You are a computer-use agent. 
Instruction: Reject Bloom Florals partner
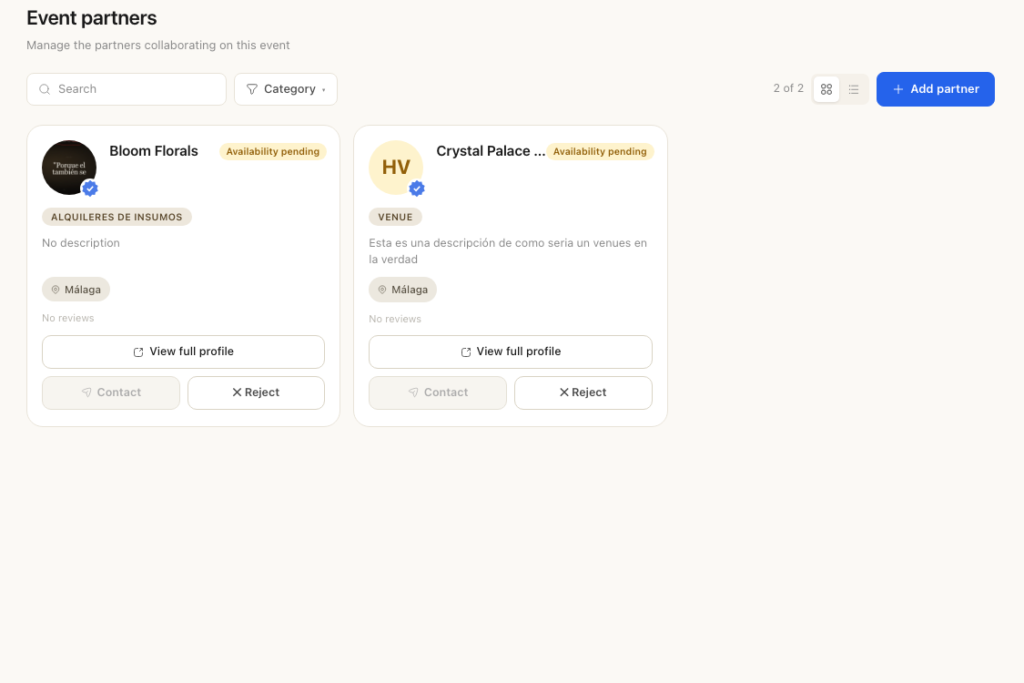[256, 392]
